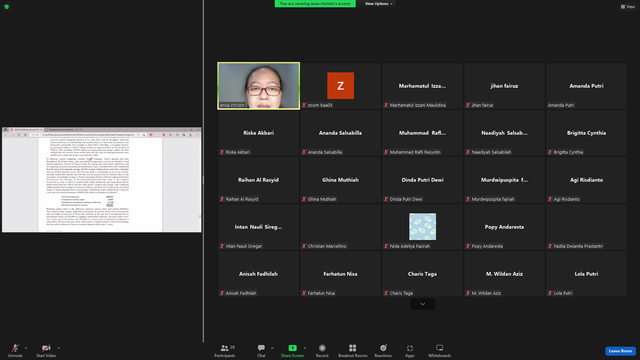Click muted mic icon beside Charis Taga label
The height and width of the screenshot is (360, 640).
coord(386,293)
